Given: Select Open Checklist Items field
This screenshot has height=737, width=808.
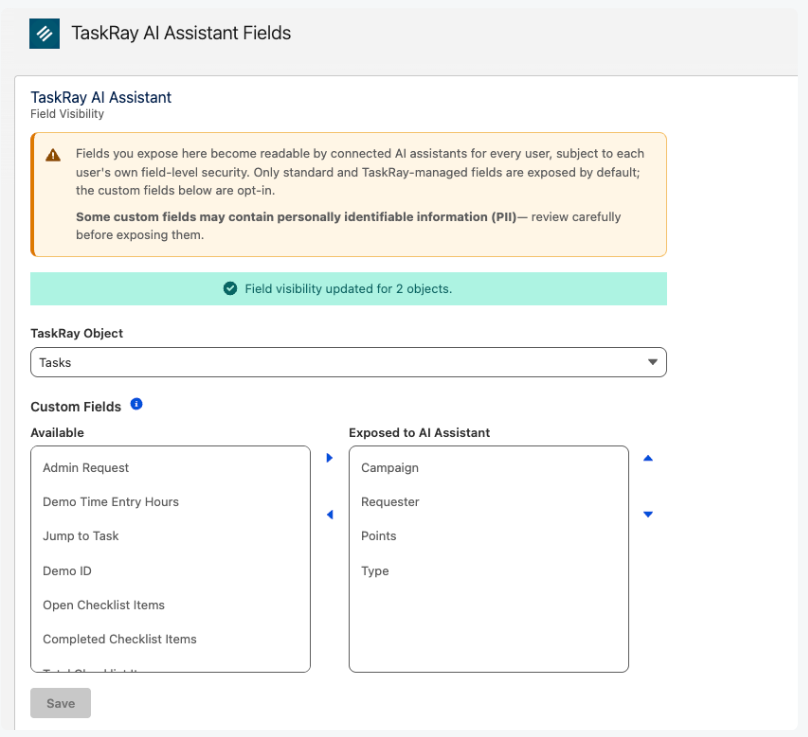Looking at the screenshot, I should coord(171,605).
